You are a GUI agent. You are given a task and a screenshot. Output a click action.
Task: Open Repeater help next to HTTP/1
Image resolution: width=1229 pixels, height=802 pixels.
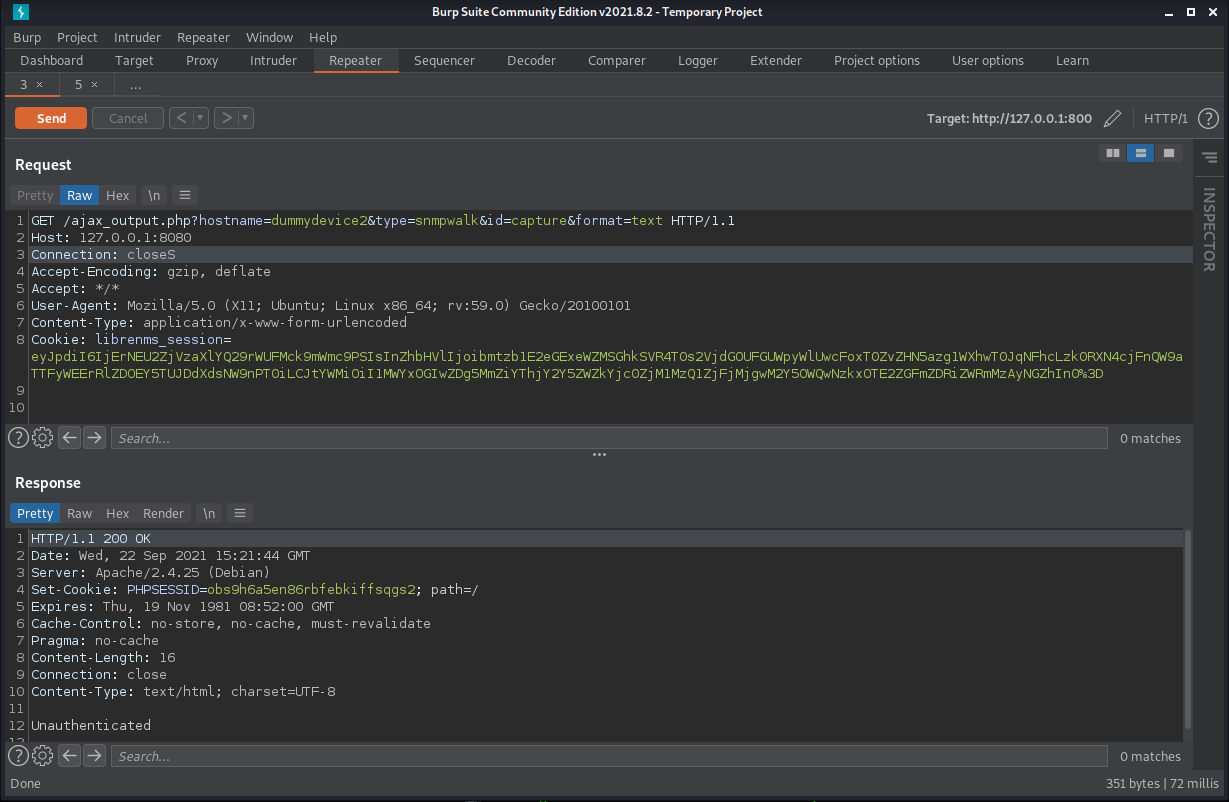click(1208, 119)
